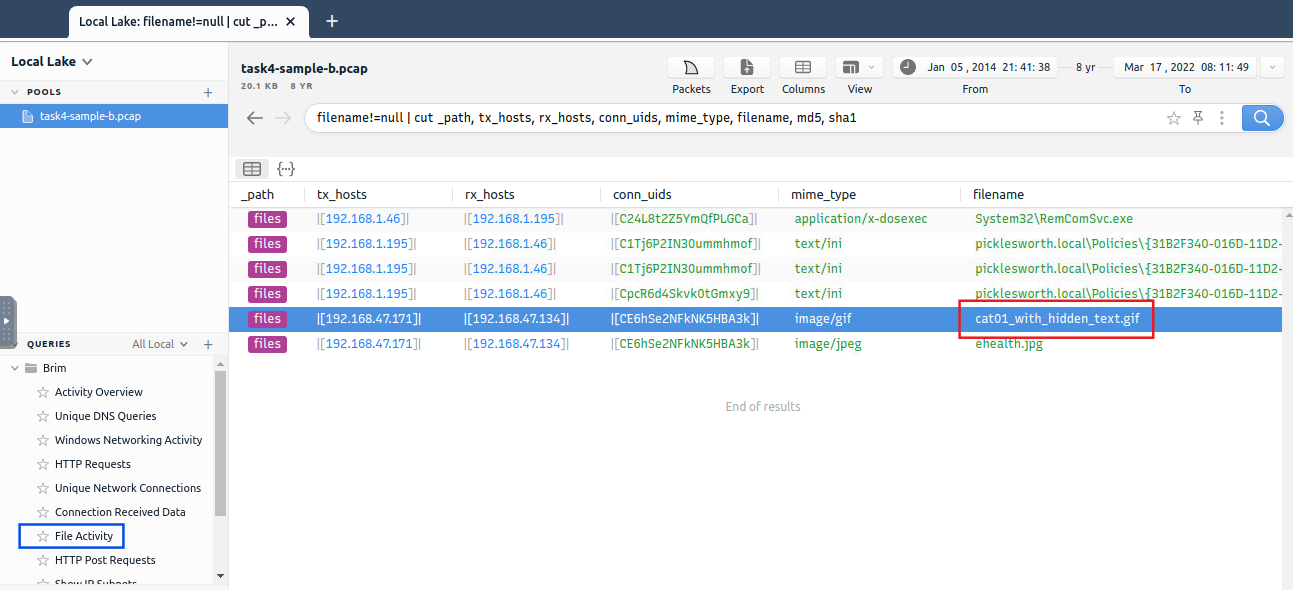Click conn_uid CpcR6d4SkvkOtGmxy9 cell
Image resolution: width=1293 pixels, height=590 pixels.
[x=685, y=293]
